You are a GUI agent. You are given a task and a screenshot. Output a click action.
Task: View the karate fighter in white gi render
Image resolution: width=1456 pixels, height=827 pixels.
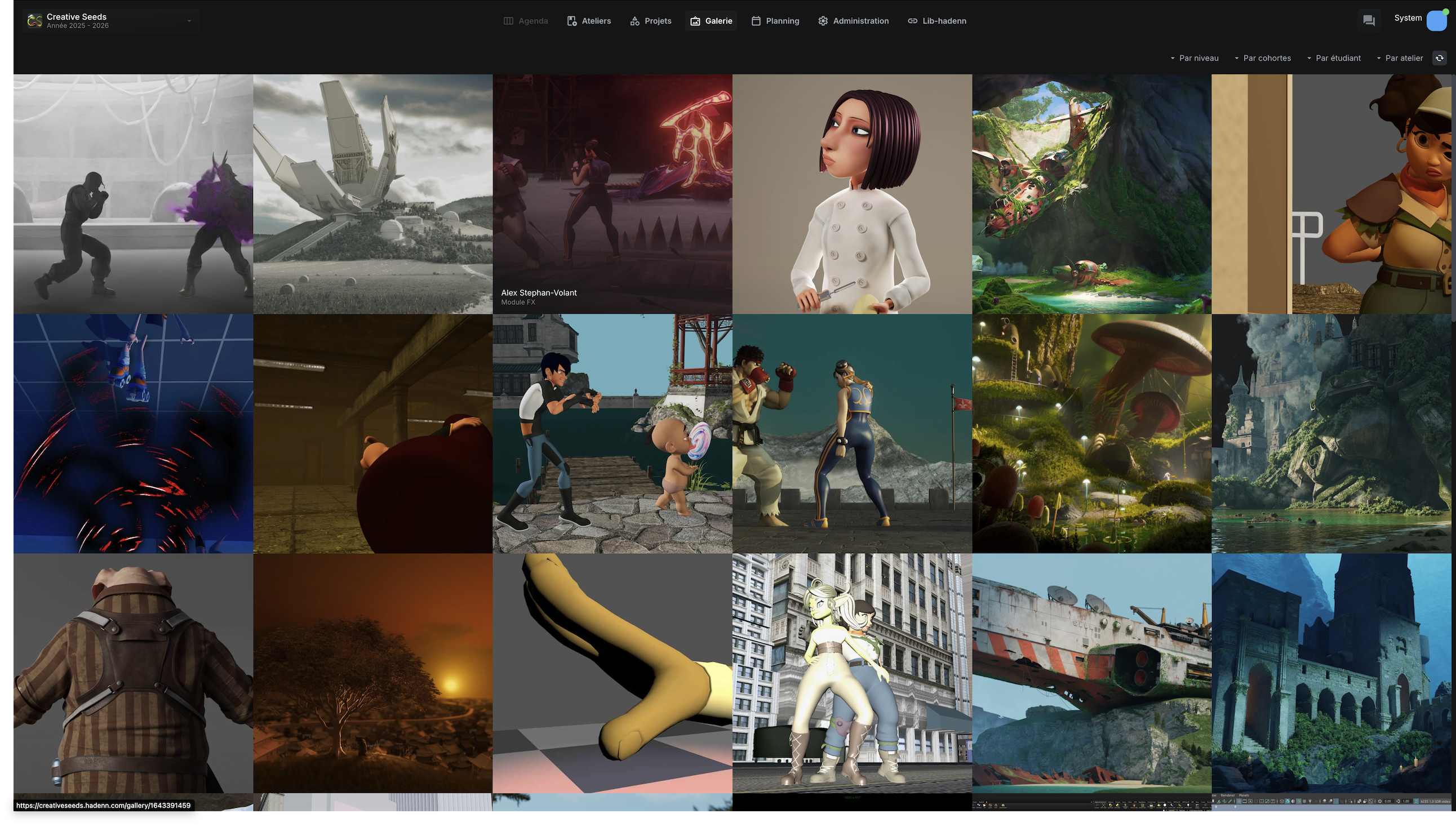[x=853, y=434]
